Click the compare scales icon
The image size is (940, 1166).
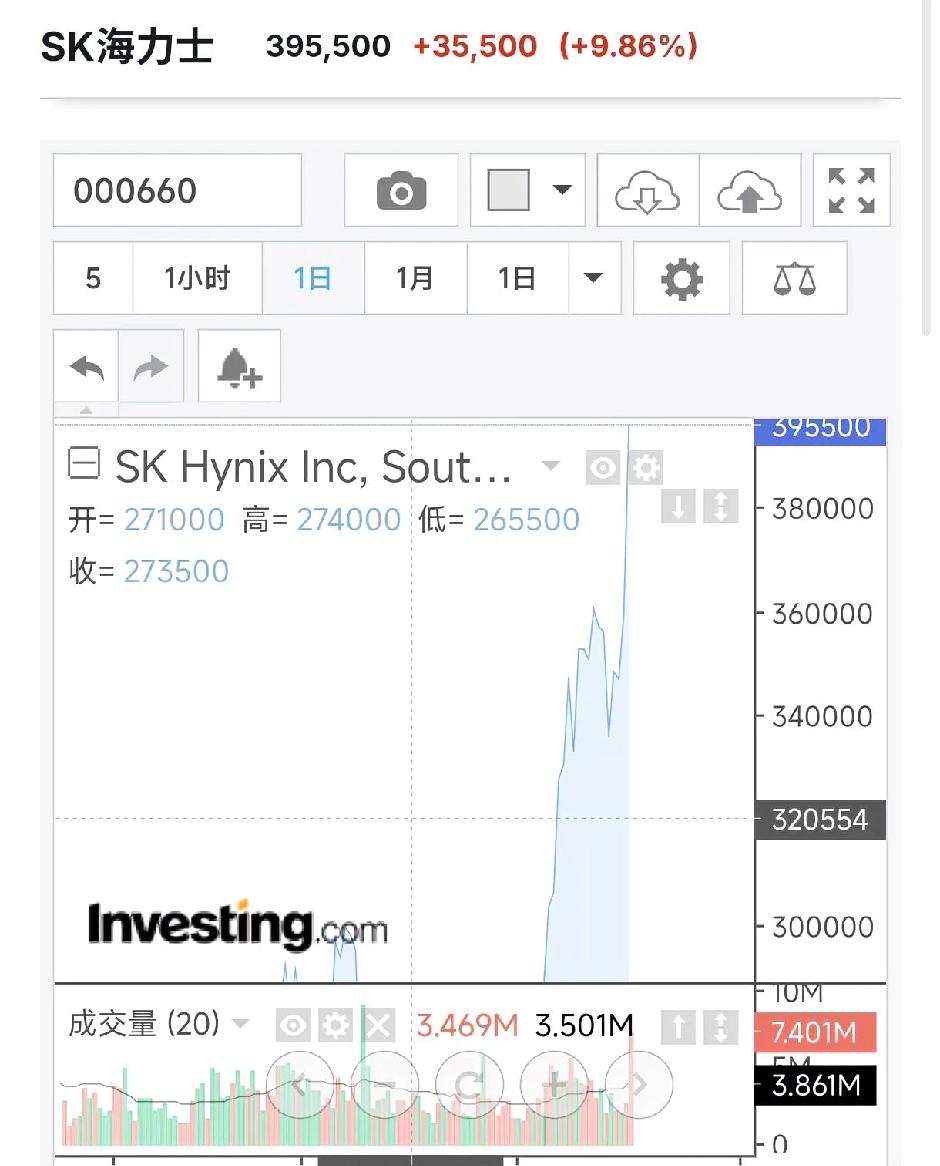[794, 278]
